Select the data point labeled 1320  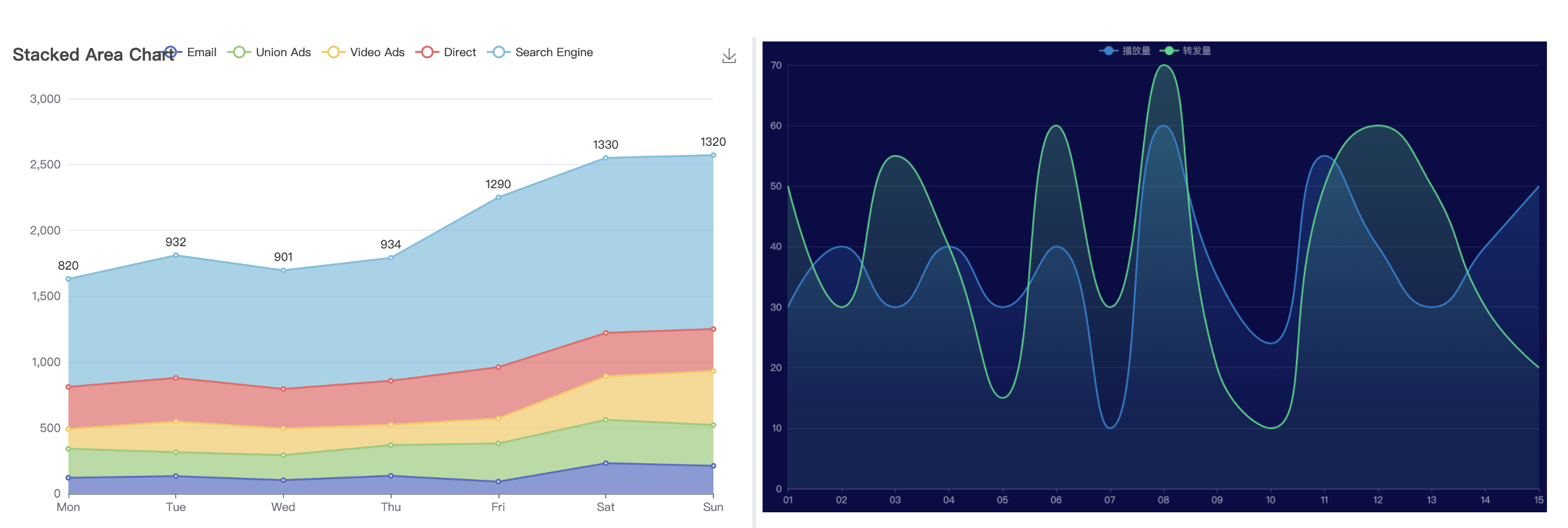point(713,156)
